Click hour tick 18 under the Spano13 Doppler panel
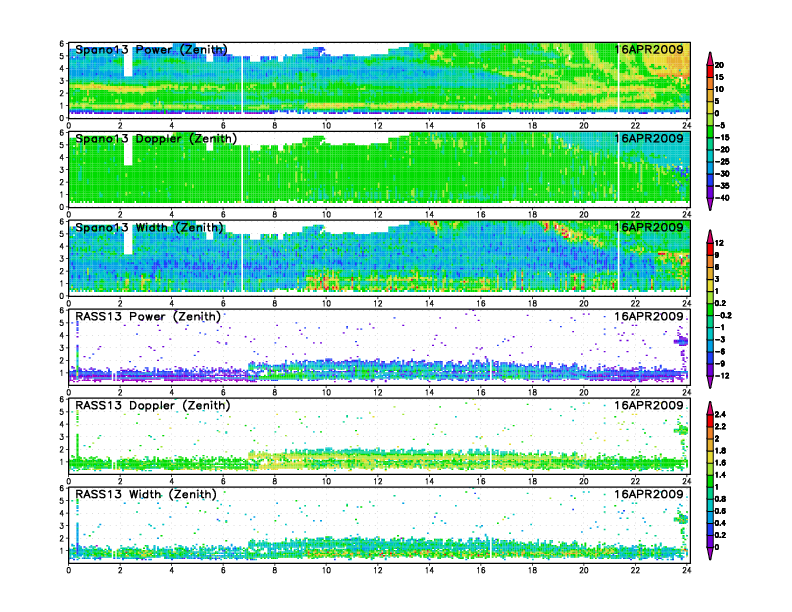This screenshot has width=792, height=612. [532, 215]
